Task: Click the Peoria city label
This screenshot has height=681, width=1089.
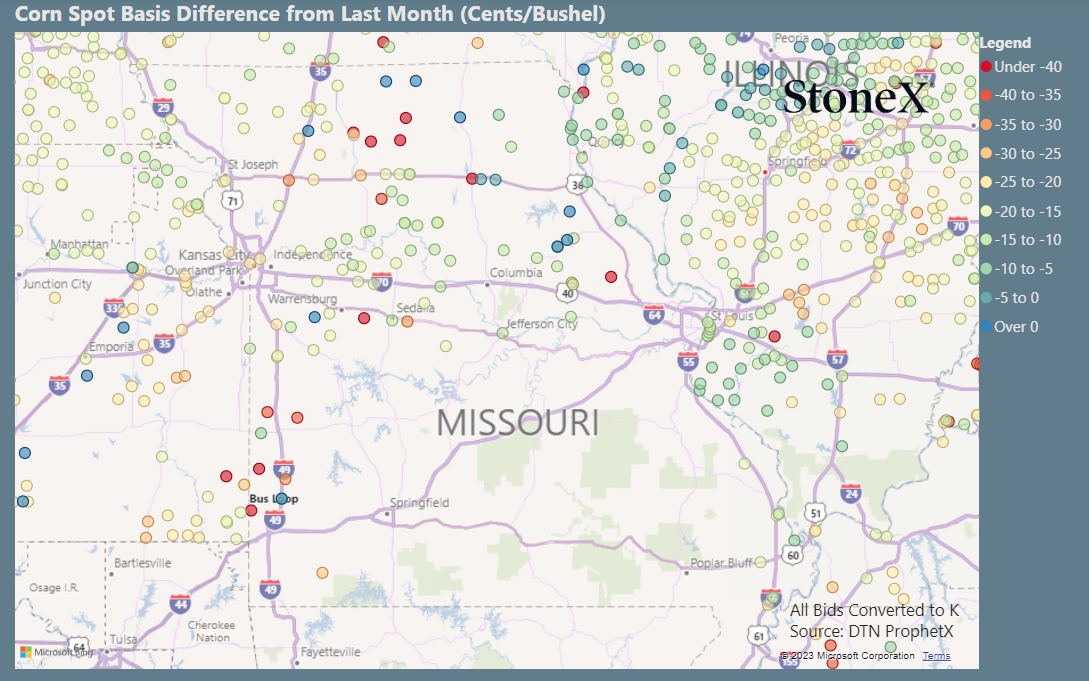Action: (x=792, y=38)
